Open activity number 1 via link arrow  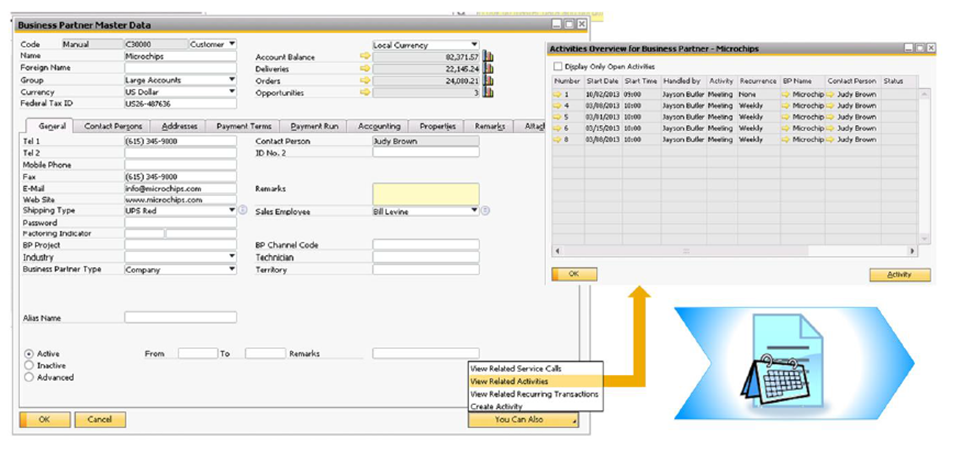click(x=557, y=94)
